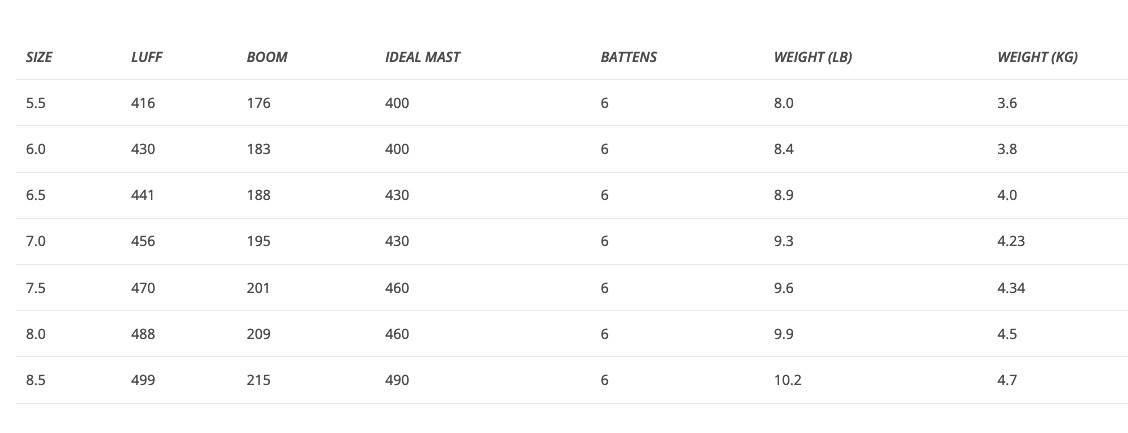Viewport: 1128px width, 433px height.
Task: Click the 488 luff value
Action: click(143, 334)
